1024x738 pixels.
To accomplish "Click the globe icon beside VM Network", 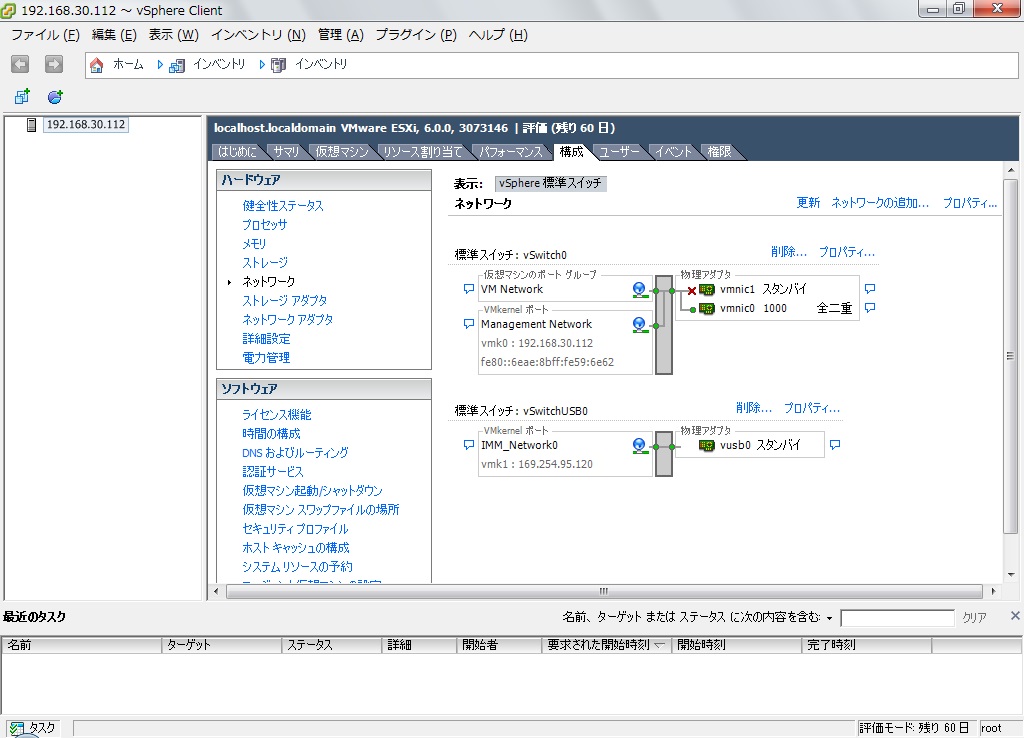I will (640, 289).
